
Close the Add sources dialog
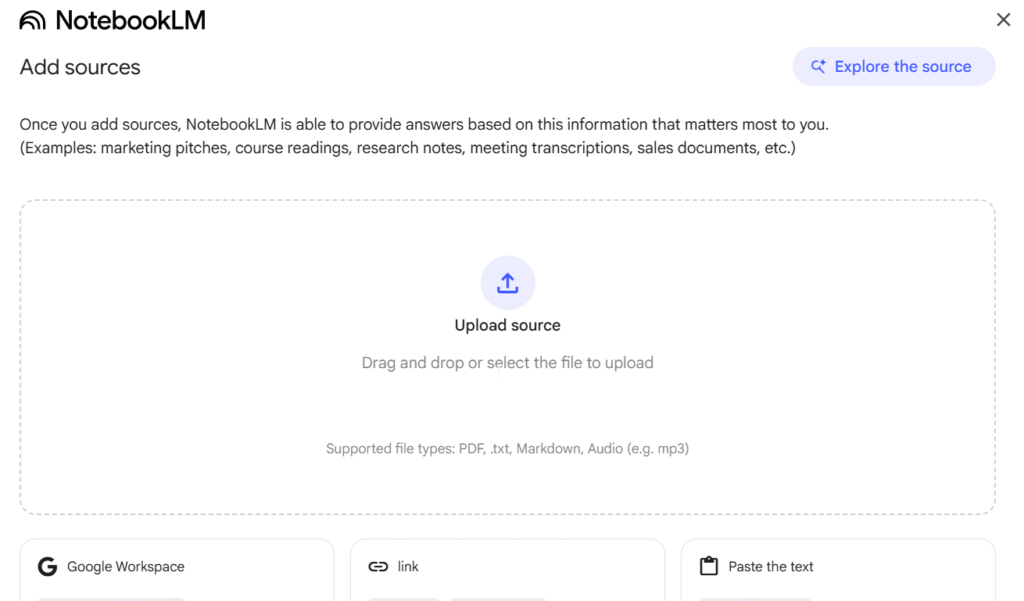pos(1003,20)
